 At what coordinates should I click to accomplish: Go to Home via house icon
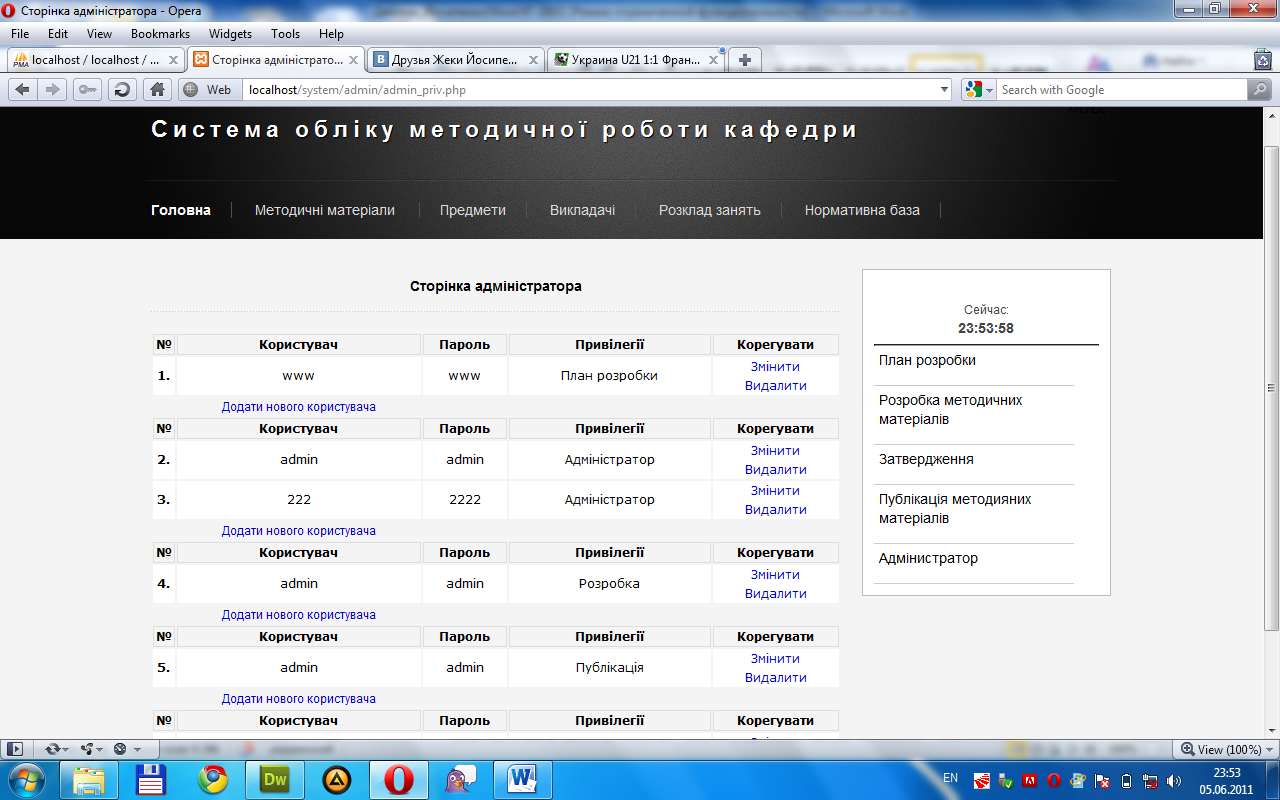coord(157,90)
